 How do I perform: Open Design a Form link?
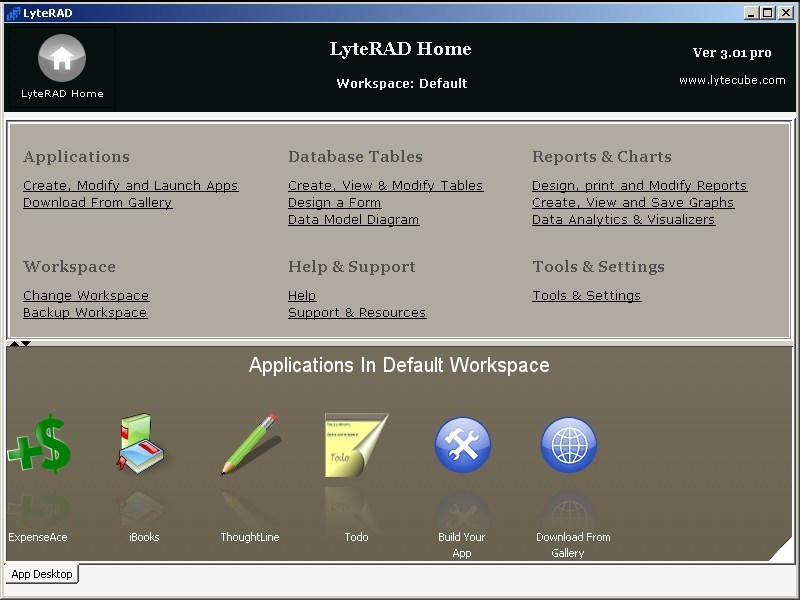(x=334, y=203)
